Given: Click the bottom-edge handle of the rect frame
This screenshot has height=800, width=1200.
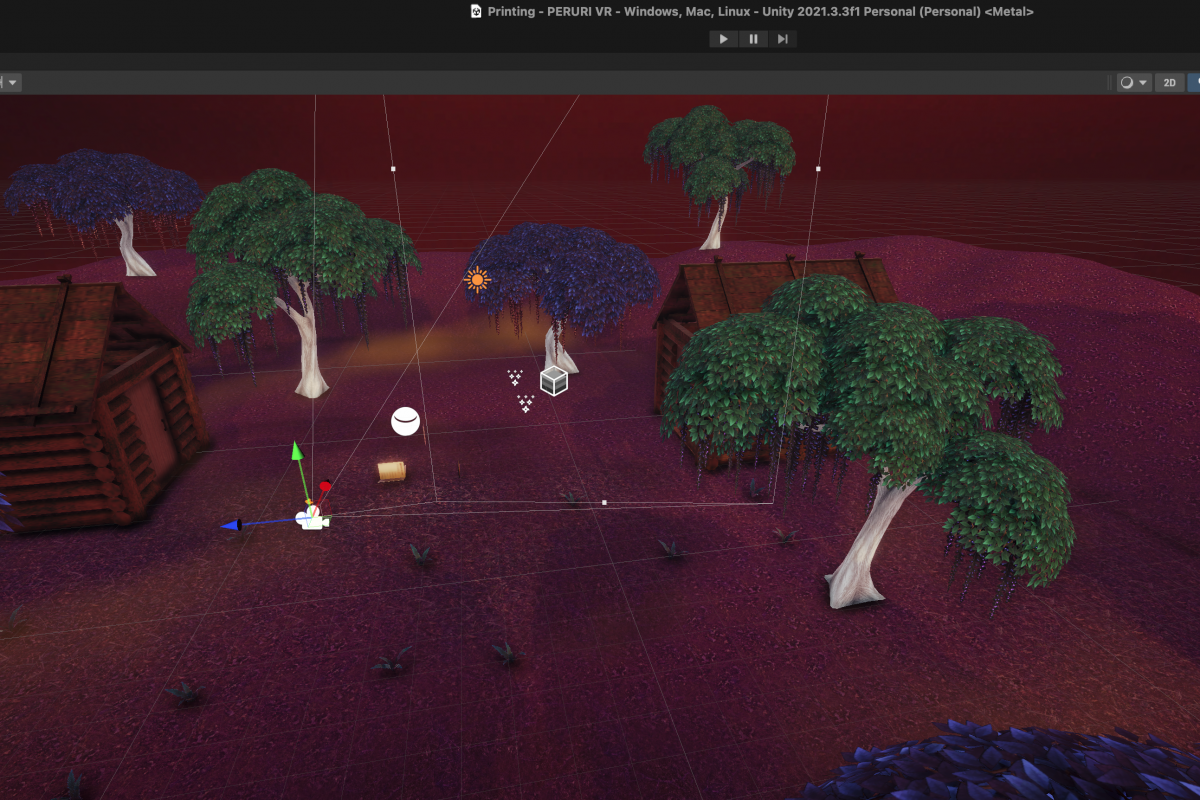Looking at the screenshot, I should pos(604,502).
